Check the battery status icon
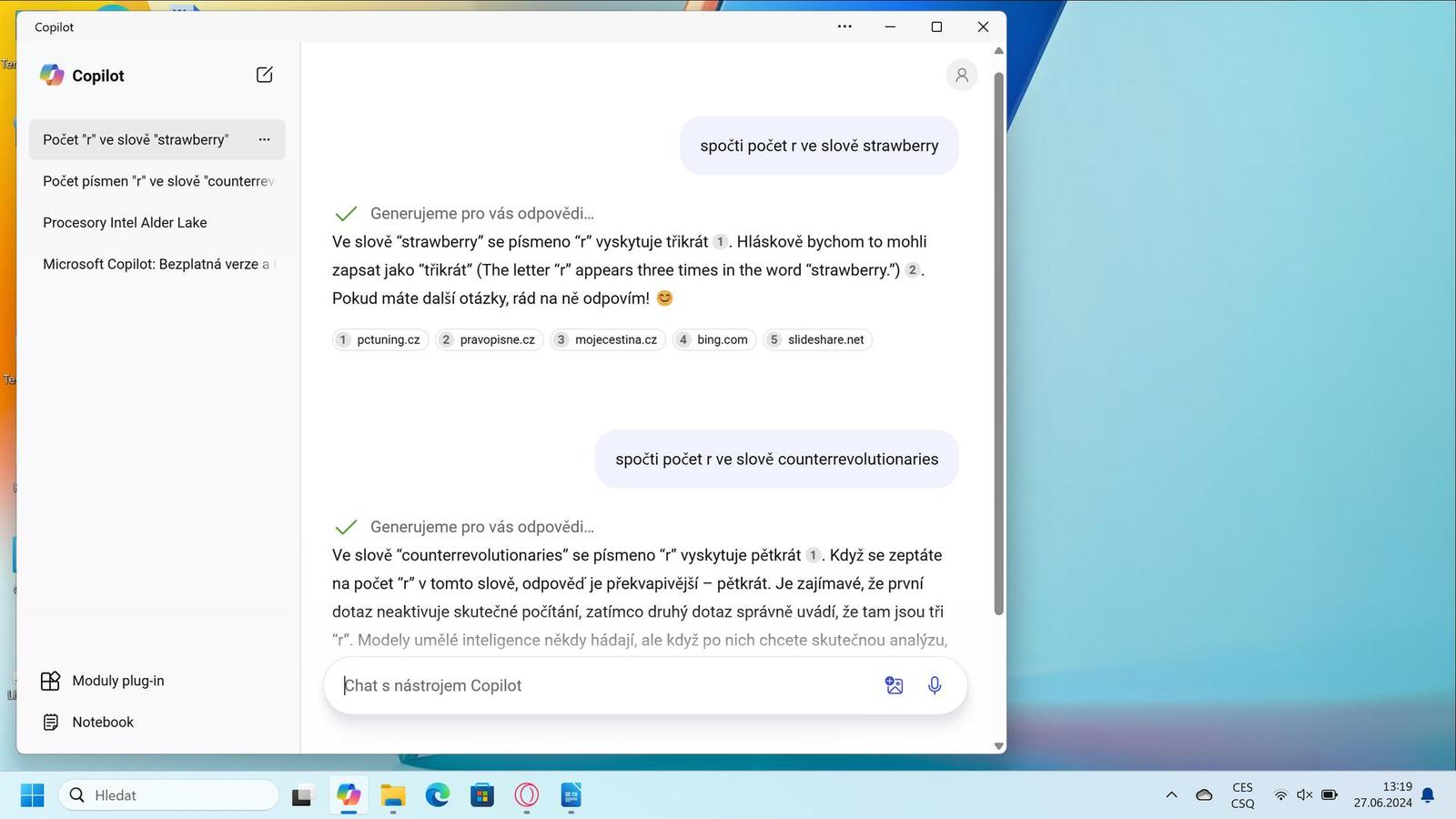1456x819 pixels. [1330, 795]
